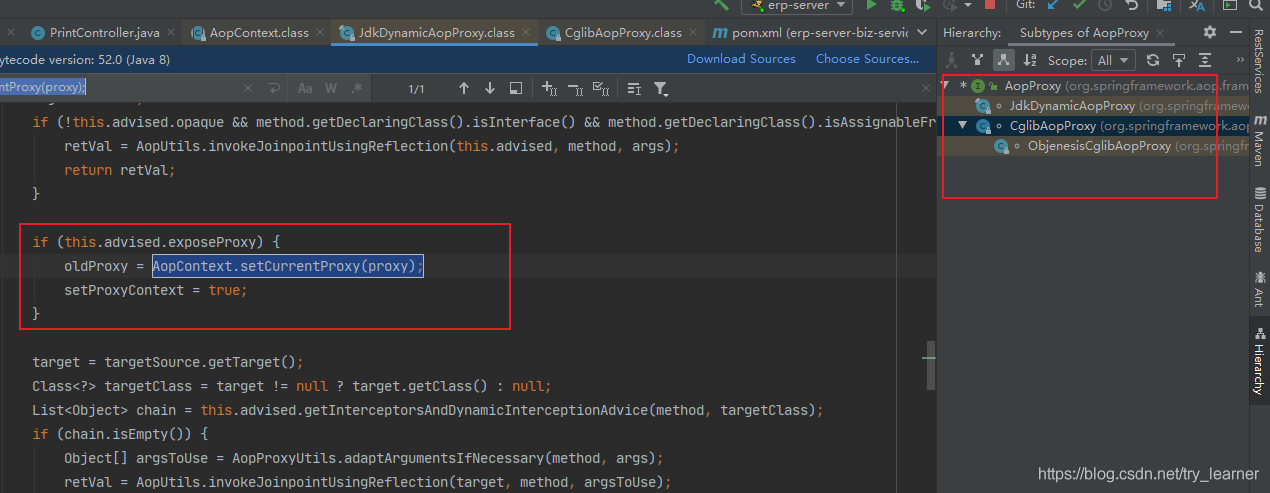Expand all hierarchy nodes icon
Image resolution: width=1270 pixels, height=493 pixels.
pyautogui.click(x=1205, y=59)
